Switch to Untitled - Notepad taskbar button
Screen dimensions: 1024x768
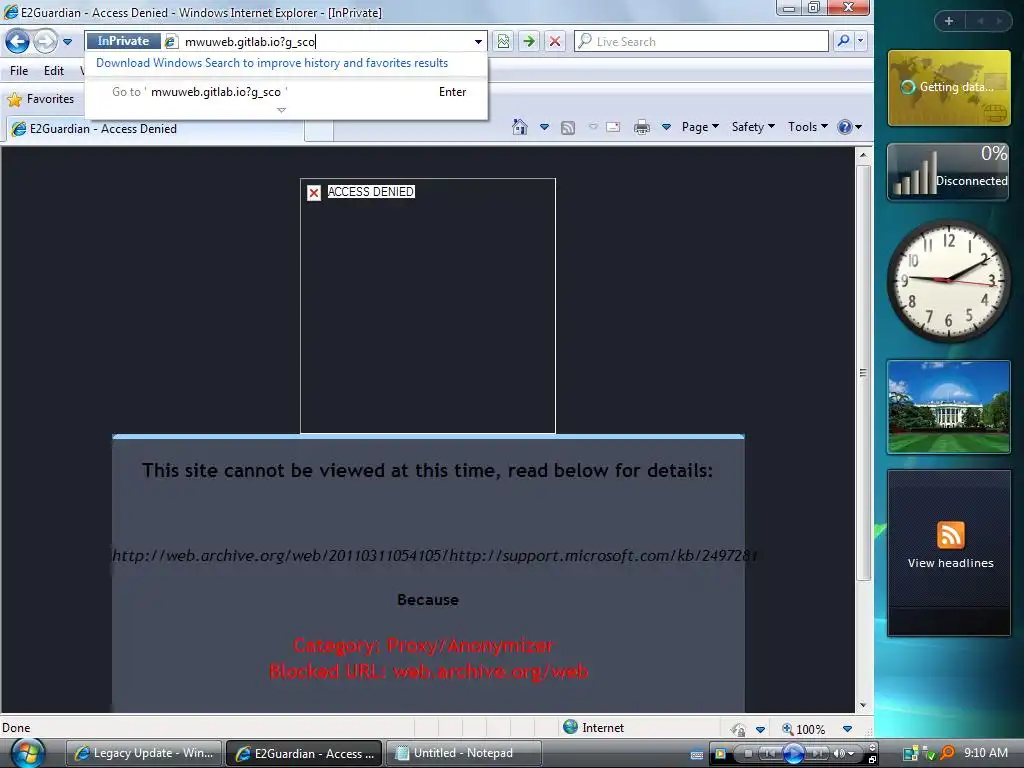pyautogui.click(x=464, y=753)
